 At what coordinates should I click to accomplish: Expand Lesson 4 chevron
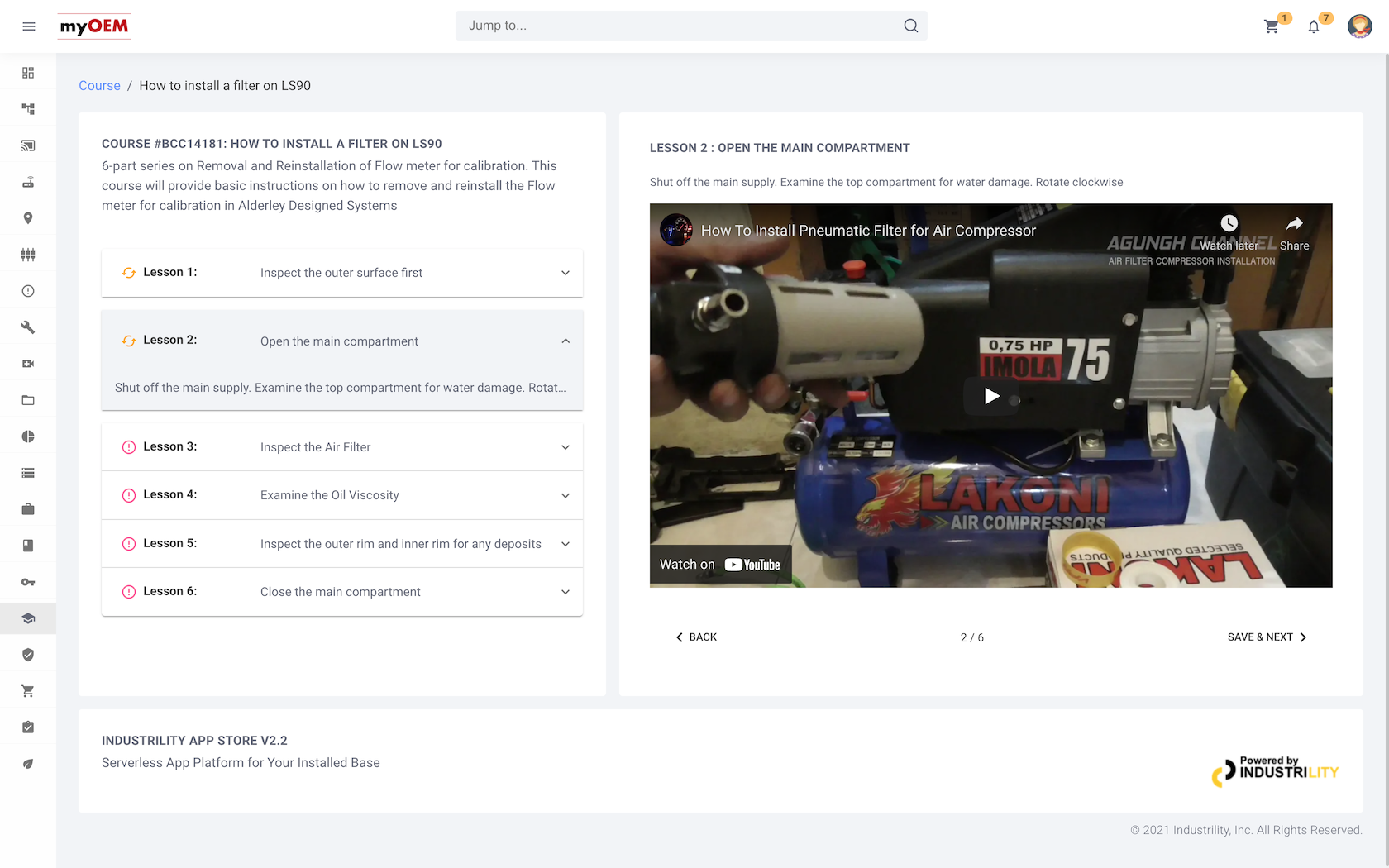(566, 495)
